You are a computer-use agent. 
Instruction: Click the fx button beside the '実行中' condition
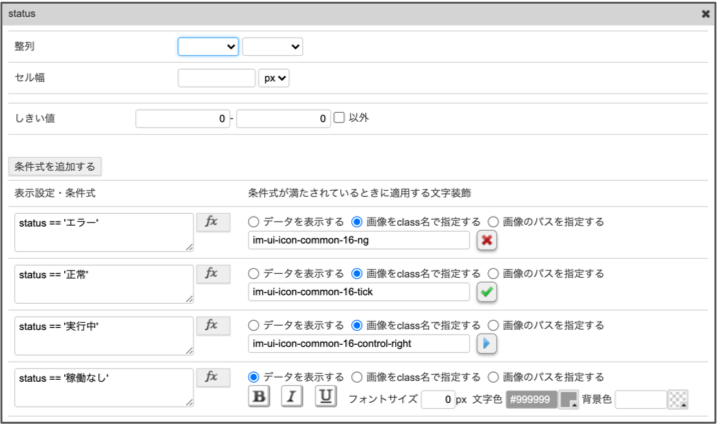[x=212, y=326]
